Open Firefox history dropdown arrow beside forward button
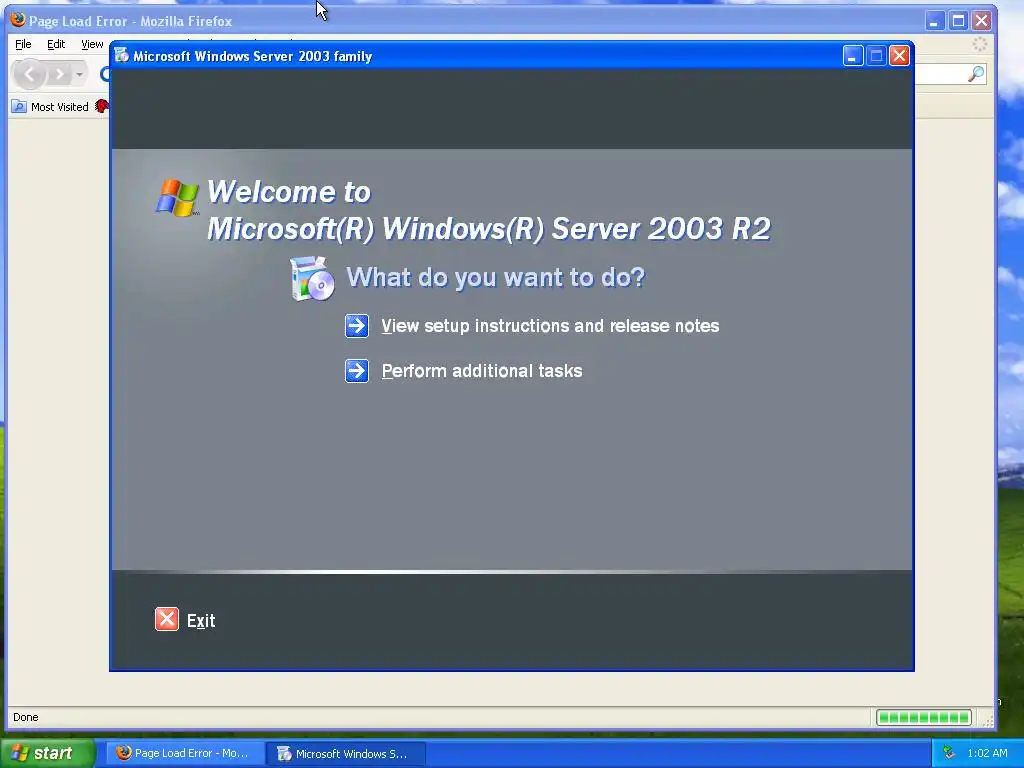 click(x=79, y=74)
